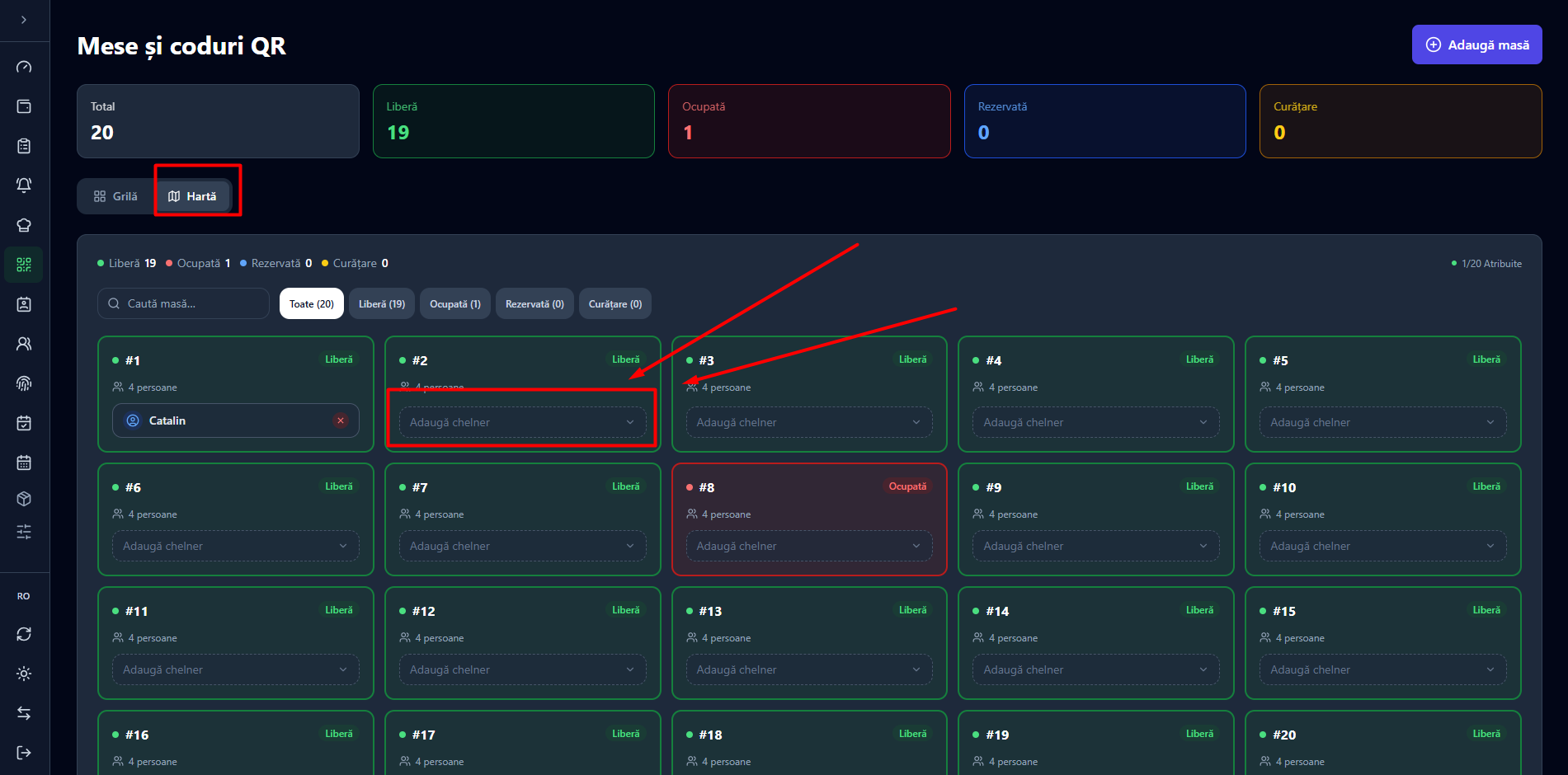Open Adaugă chelner dropdown for table #8

(x=809, y=546)
